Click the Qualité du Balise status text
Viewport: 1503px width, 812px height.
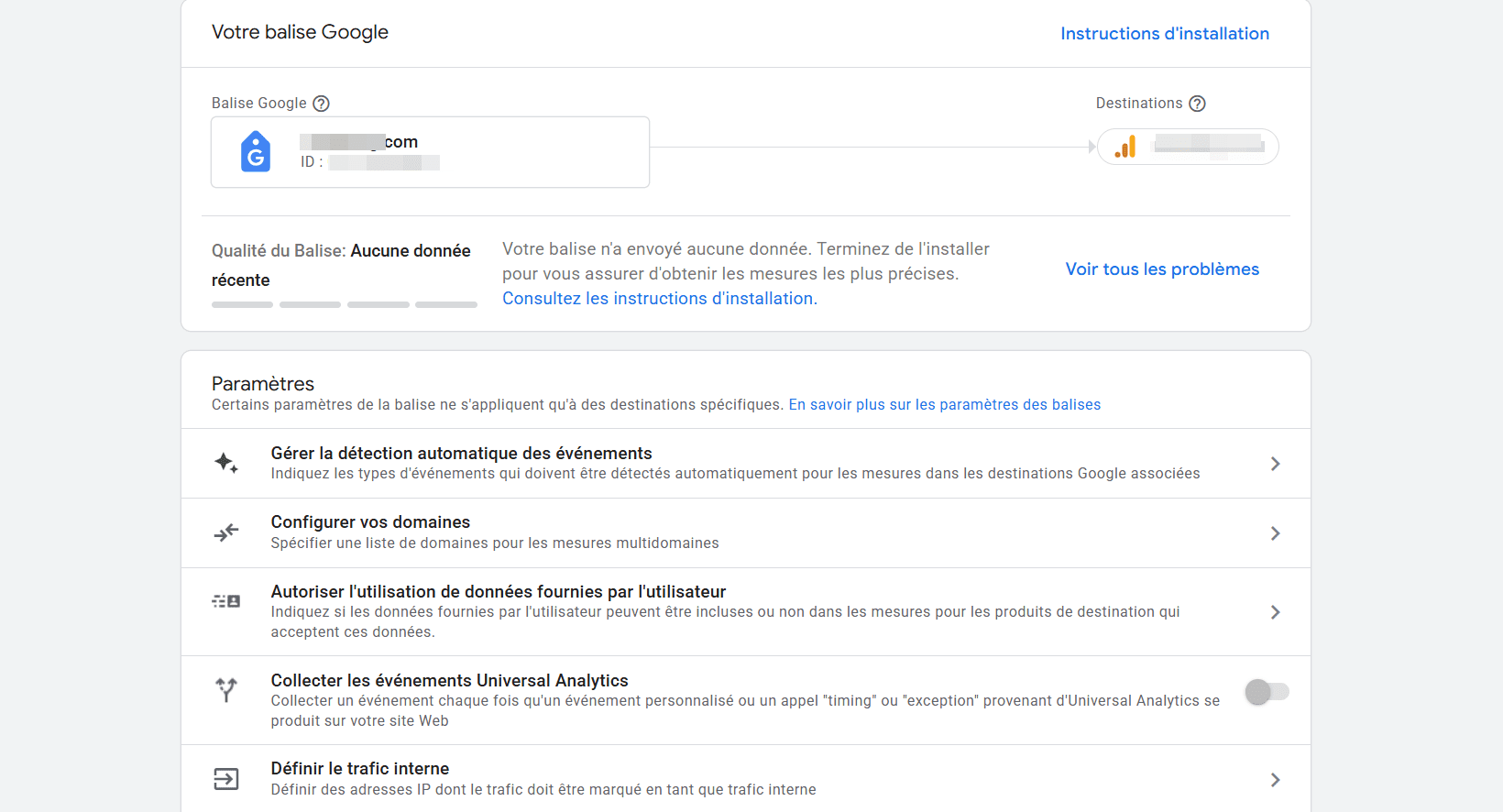pos(341,266)
